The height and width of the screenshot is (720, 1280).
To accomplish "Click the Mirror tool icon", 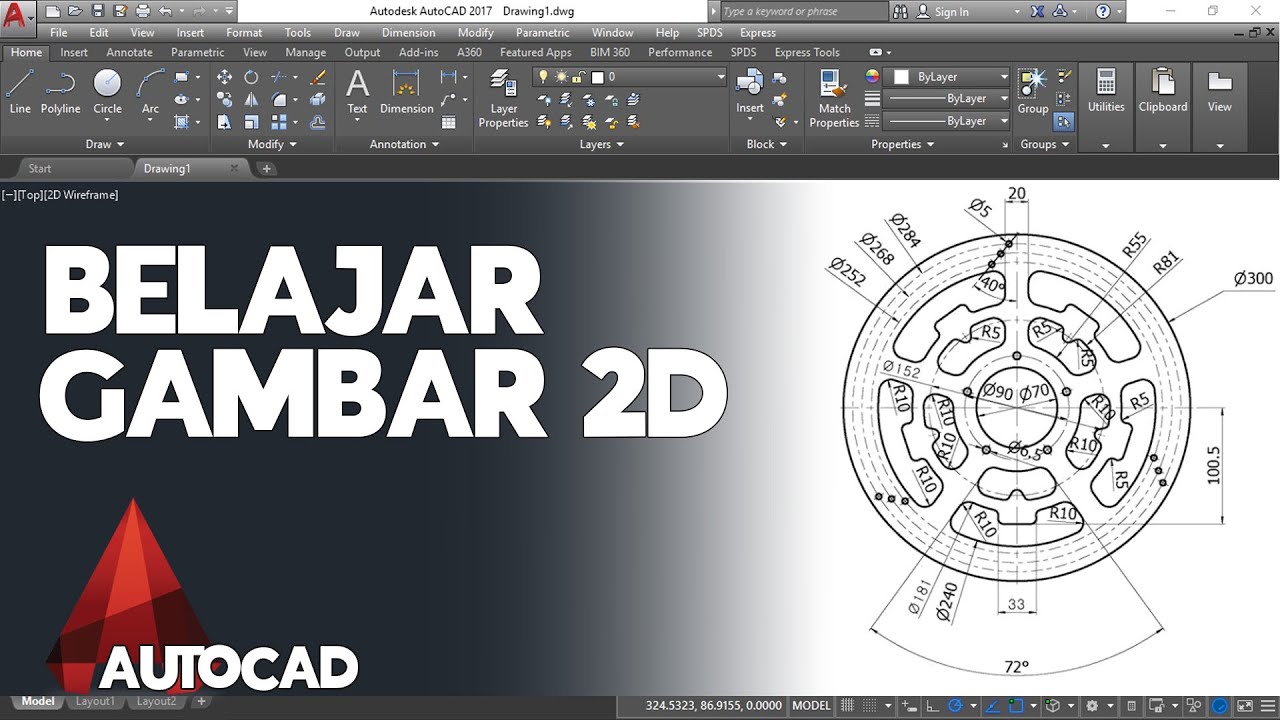I will (251, 99).
